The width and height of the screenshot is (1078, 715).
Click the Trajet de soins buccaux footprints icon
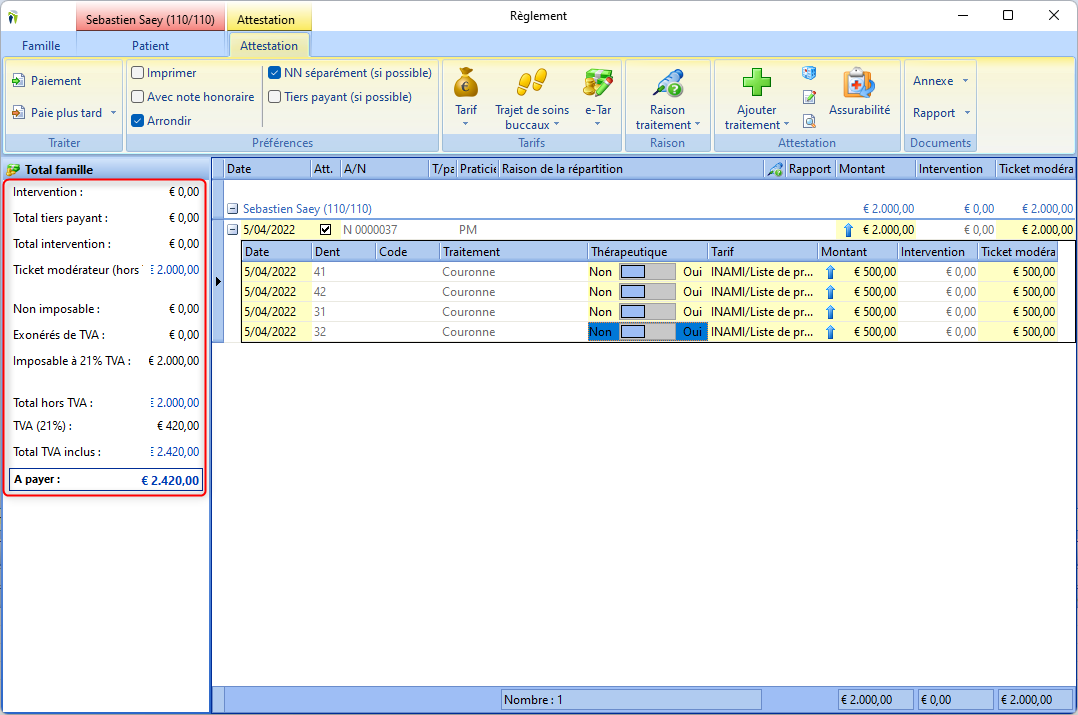[x=531, y=82]
